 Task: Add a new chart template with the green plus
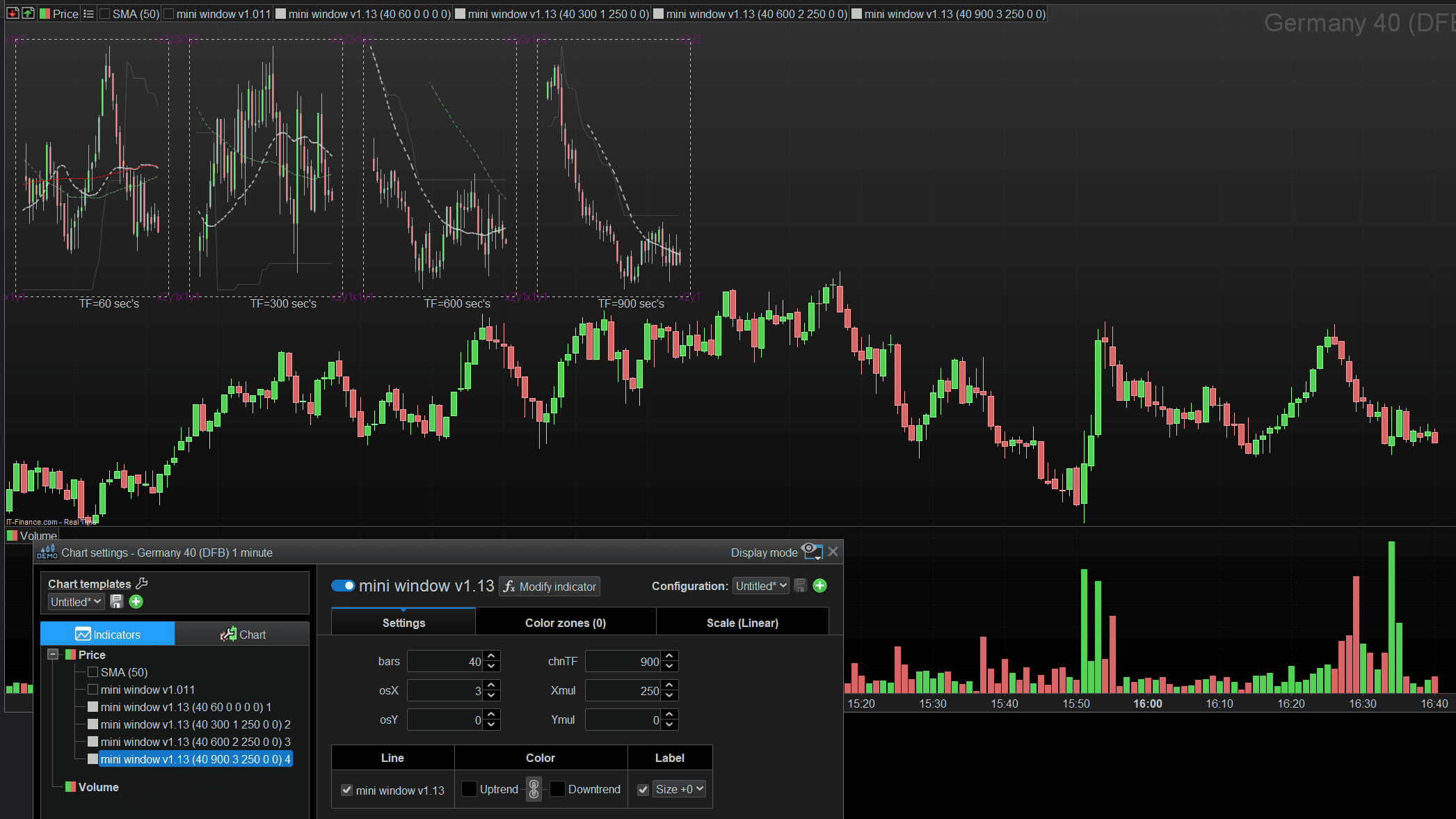pyautogui.click(x=136, y=602)
